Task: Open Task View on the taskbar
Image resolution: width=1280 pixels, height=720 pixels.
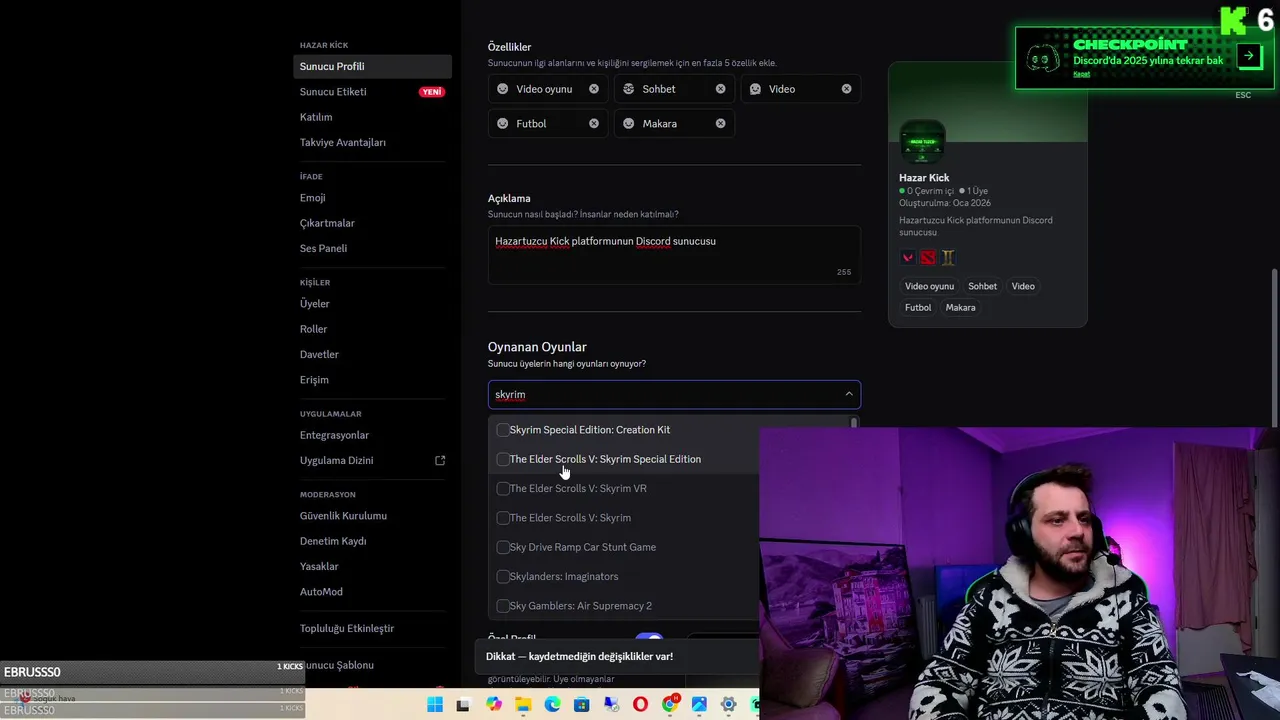Action: point(463,705)
